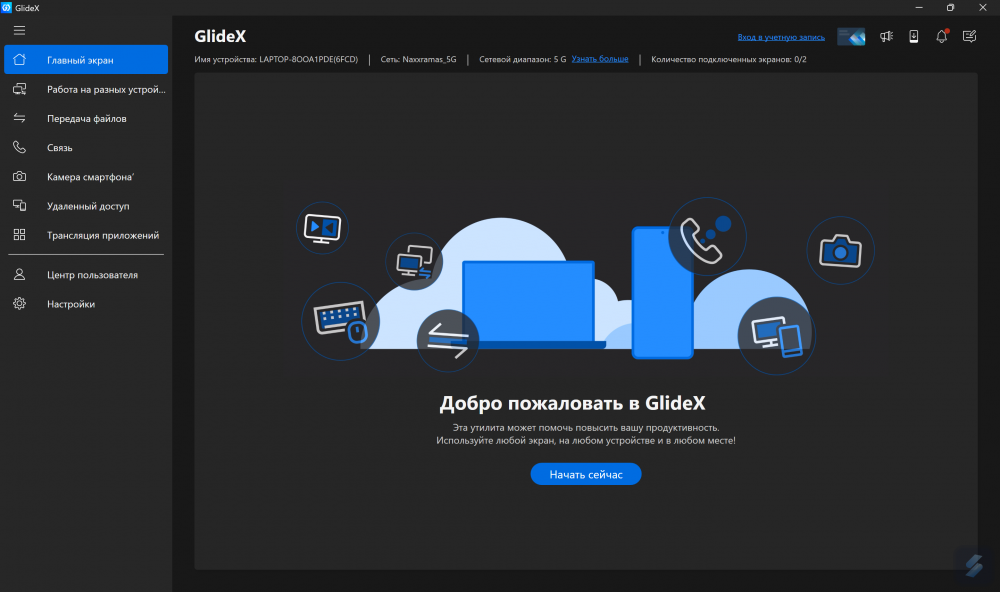Open Центр пользователя
This screenshot has width=1000, height=592.
pos(86,274)
